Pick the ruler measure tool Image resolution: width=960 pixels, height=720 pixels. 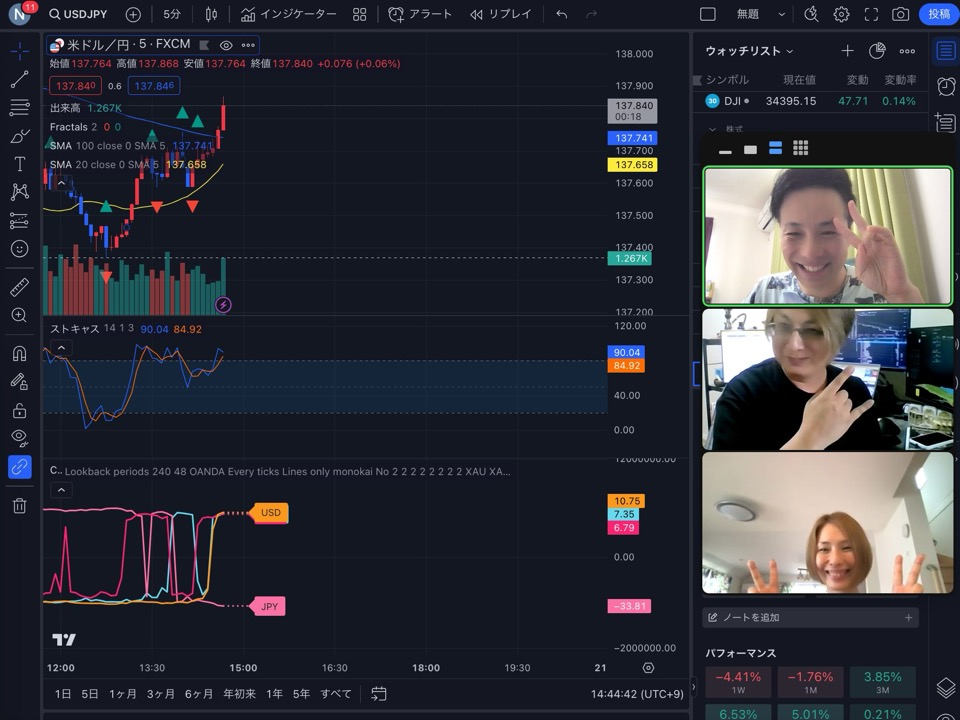[x=19, y=287]
